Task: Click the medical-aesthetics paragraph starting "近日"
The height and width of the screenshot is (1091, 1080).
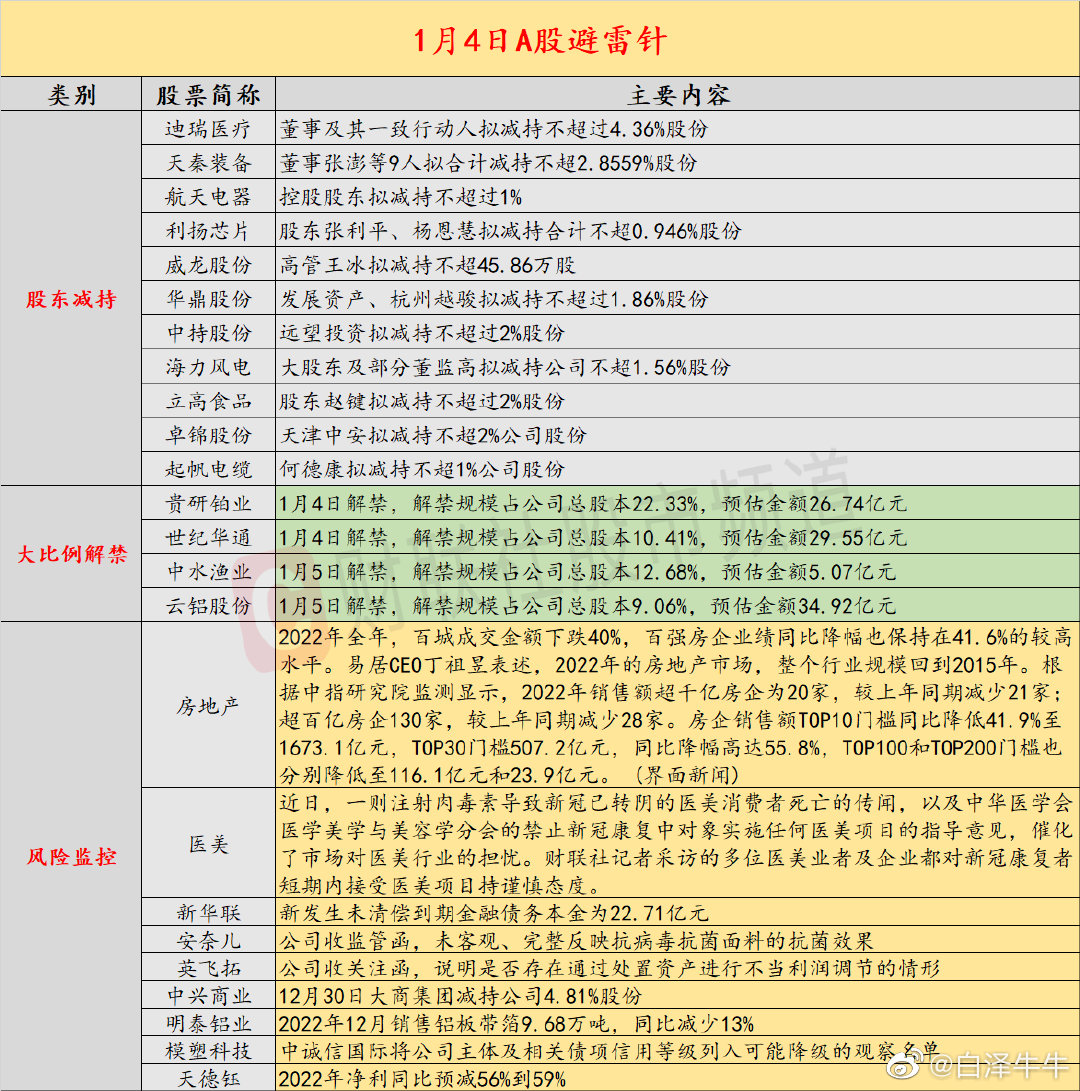Action: [x=676, y=844]
